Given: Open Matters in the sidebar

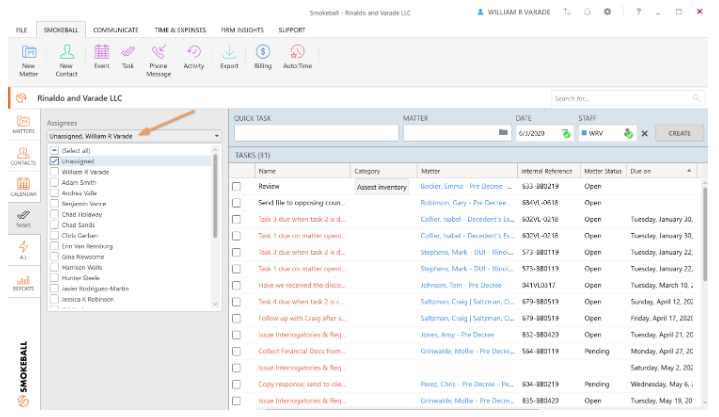Looking at the screenshot, I should pyautogui.click(x=23, y=124).
